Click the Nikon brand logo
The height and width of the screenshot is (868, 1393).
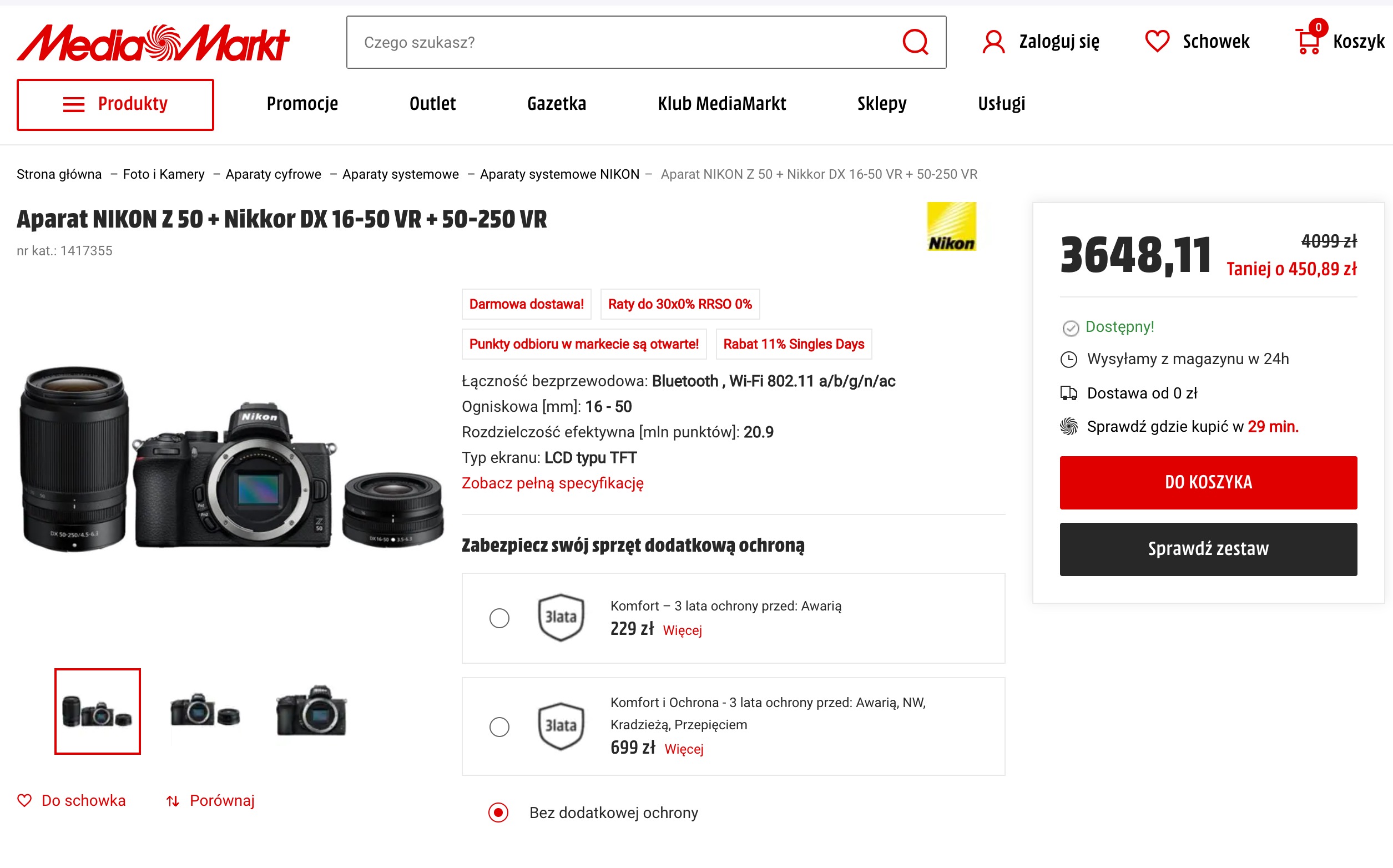point(951,227)
